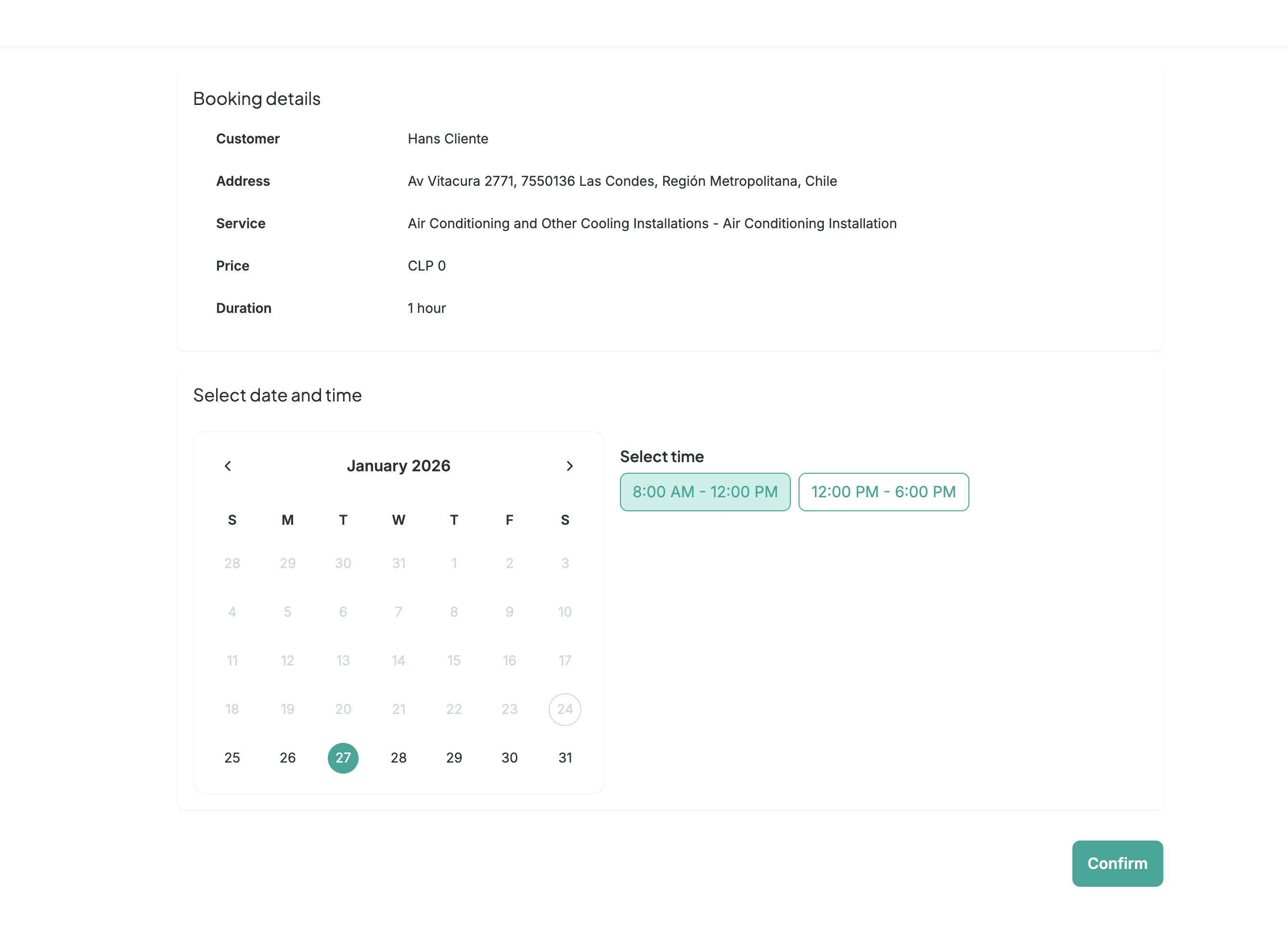The image size is (1288, 933).
Task: Click the Confirm button
Action: (1117, 863)
